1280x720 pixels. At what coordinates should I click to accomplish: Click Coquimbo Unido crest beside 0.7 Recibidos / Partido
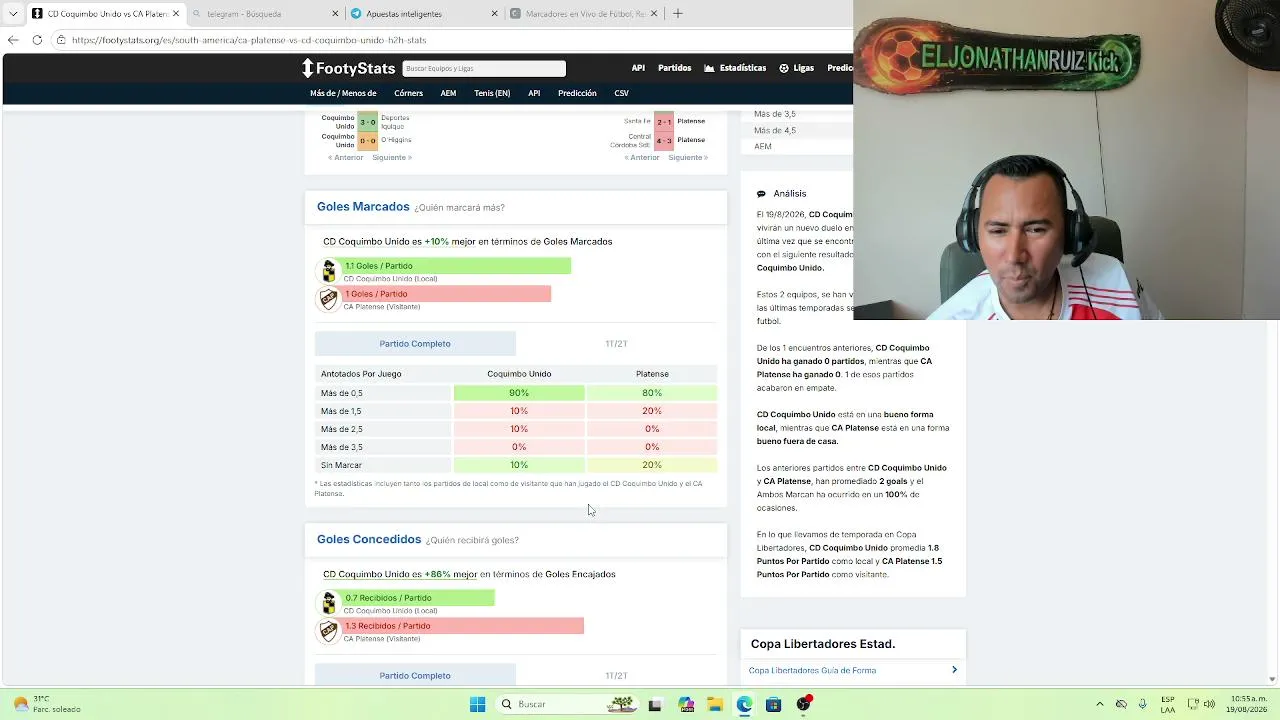(329, 602)
